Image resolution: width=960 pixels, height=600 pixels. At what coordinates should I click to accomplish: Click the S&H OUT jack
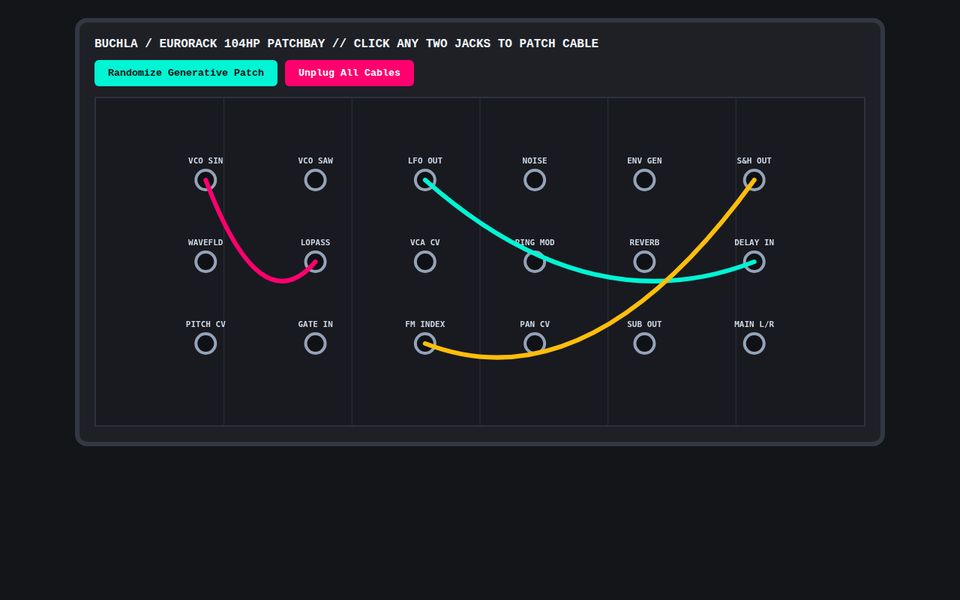point(754,180)
